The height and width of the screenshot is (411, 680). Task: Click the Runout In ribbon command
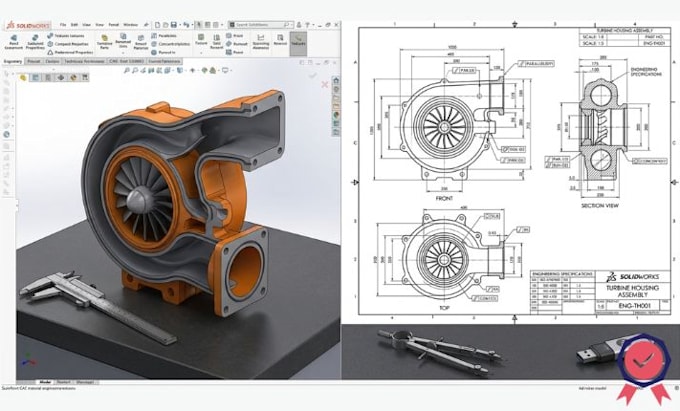tap(164, 52)
